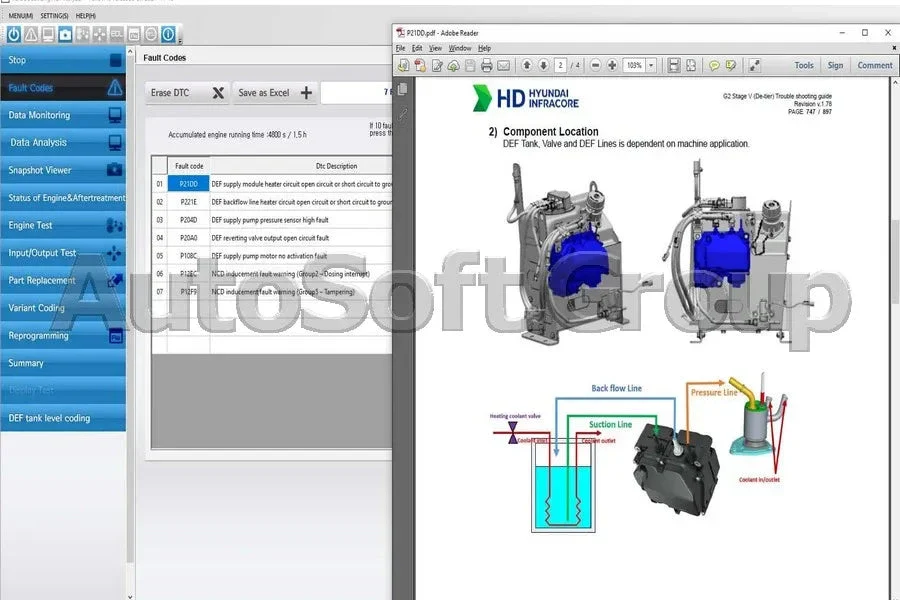Click the camera snapshot toolbar icon
Image resolution: width=900 pixels, height=600 pixels.
point(65,34)
